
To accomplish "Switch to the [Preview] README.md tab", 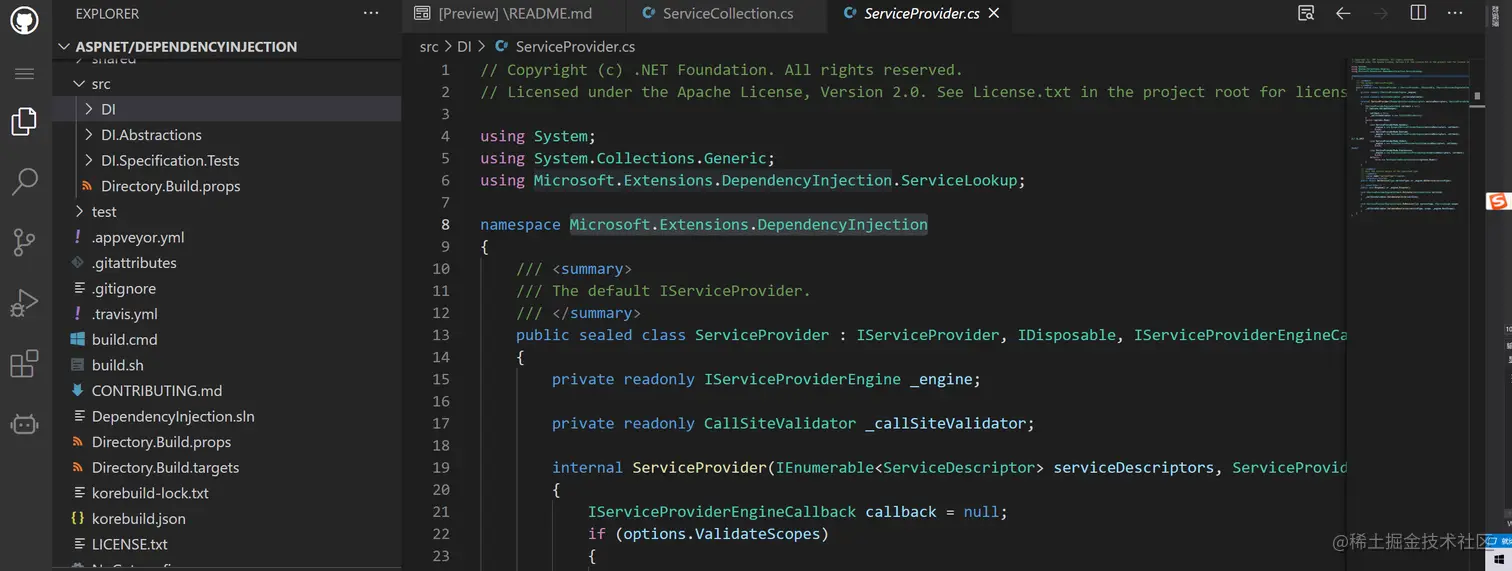I will pos(515,14).
